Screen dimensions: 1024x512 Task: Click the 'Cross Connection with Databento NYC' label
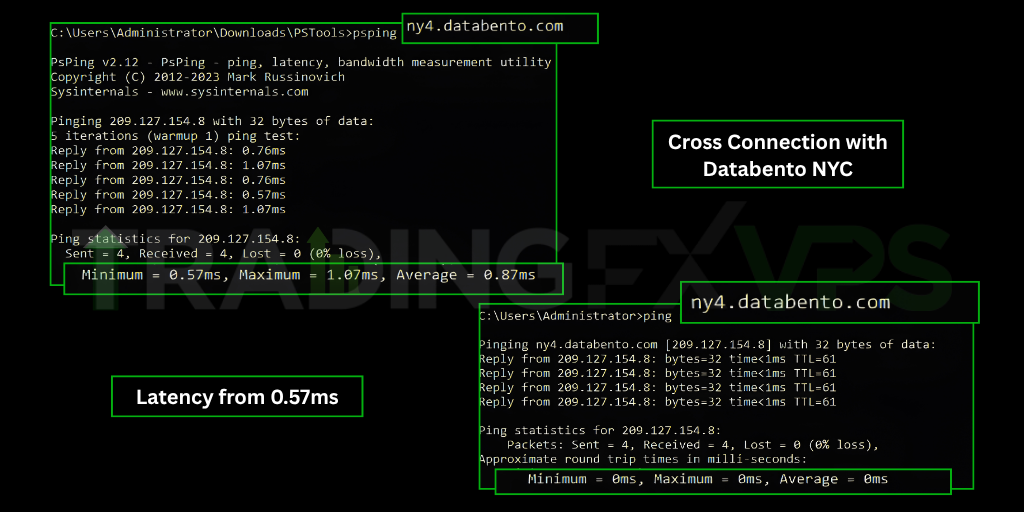[x=777, y=154]
